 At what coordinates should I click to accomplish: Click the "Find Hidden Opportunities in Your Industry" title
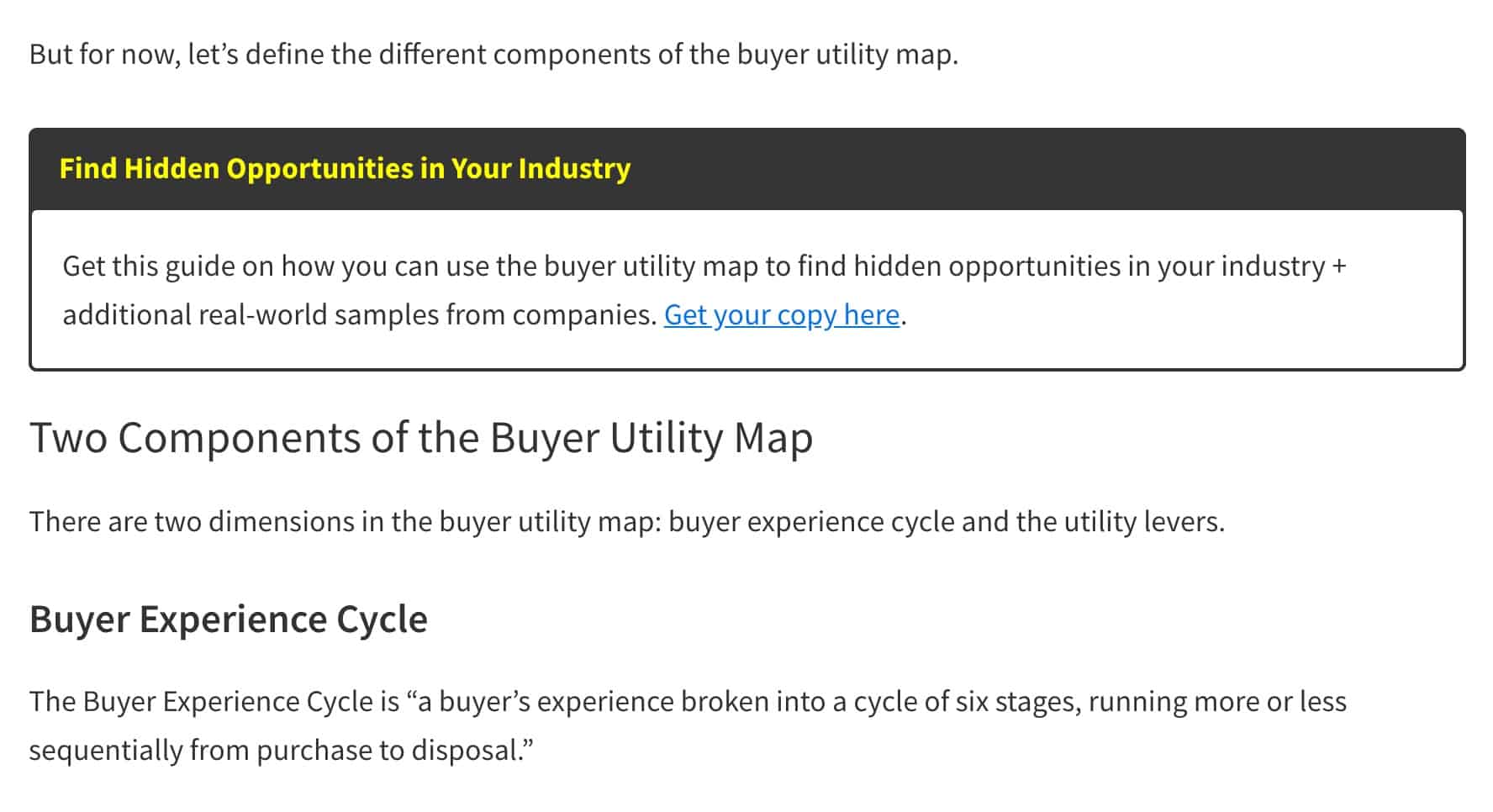pyautogui.click(x=345, y=168)
